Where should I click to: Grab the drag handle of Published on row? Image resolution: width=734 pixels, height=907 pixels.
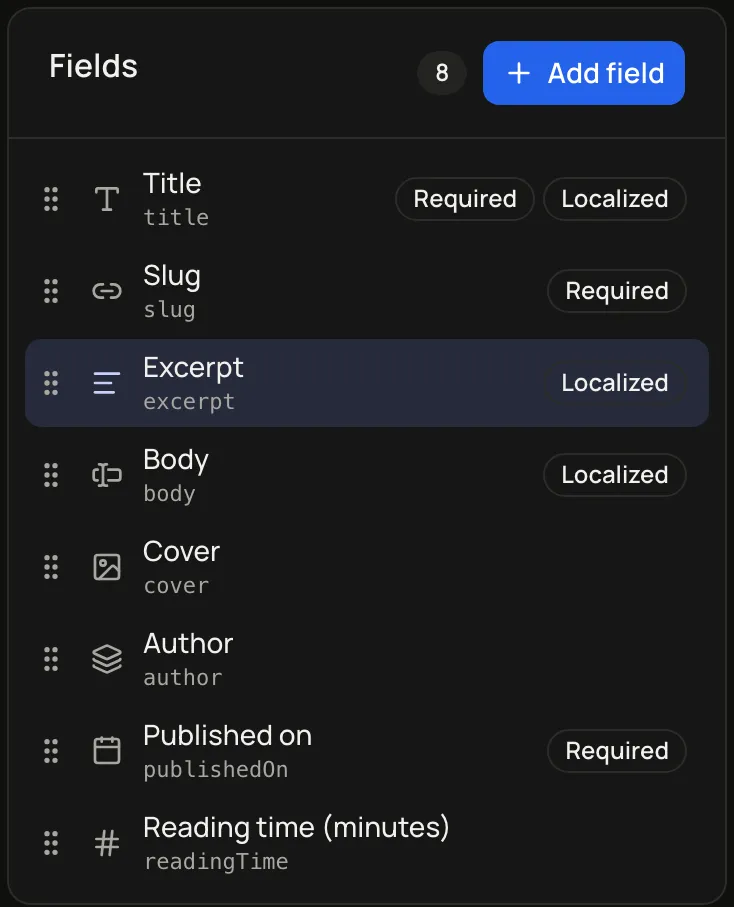tap(51, 751)
